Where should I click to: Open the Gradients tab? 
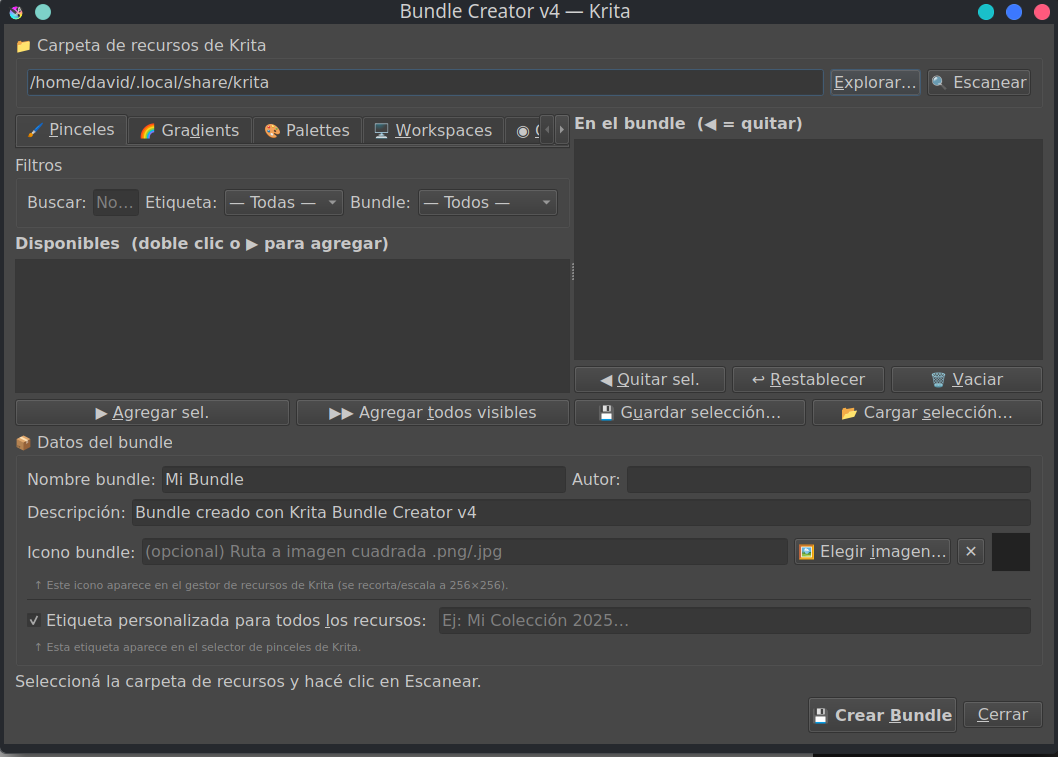(x=190, y=130)
